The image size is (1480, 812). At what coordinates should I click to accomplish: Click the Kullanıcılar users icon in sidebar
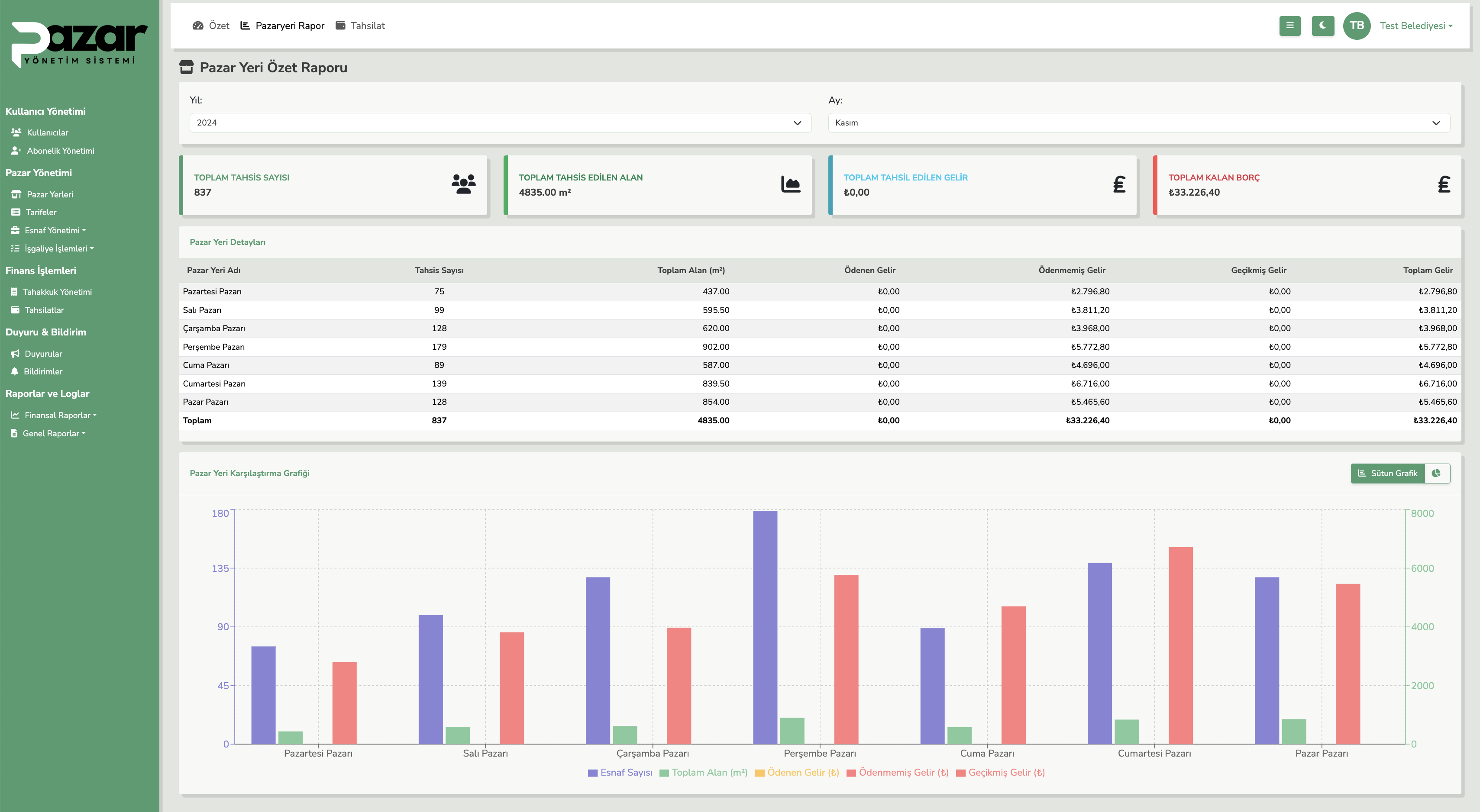tap(16, 132)
